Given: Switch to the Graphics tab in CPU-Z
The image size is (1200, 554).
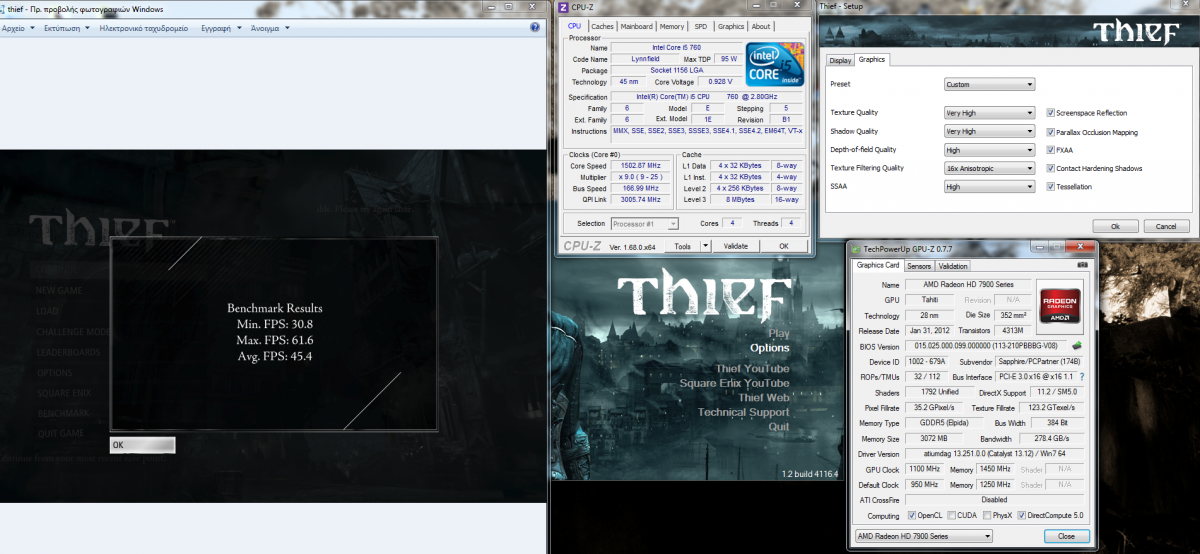Looking at the screenshot, I should tap(731, 27).
